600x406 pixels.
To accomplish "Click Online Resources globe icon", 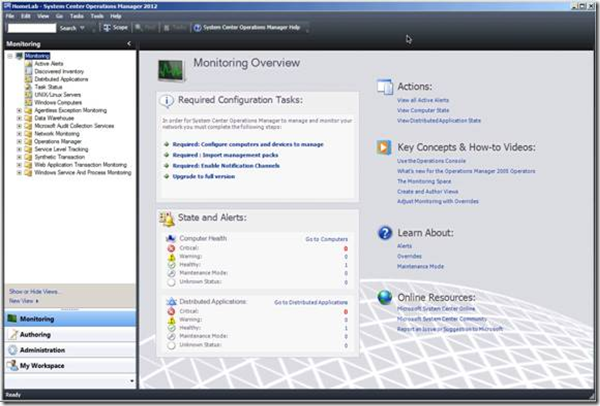I will coord(385,297).
